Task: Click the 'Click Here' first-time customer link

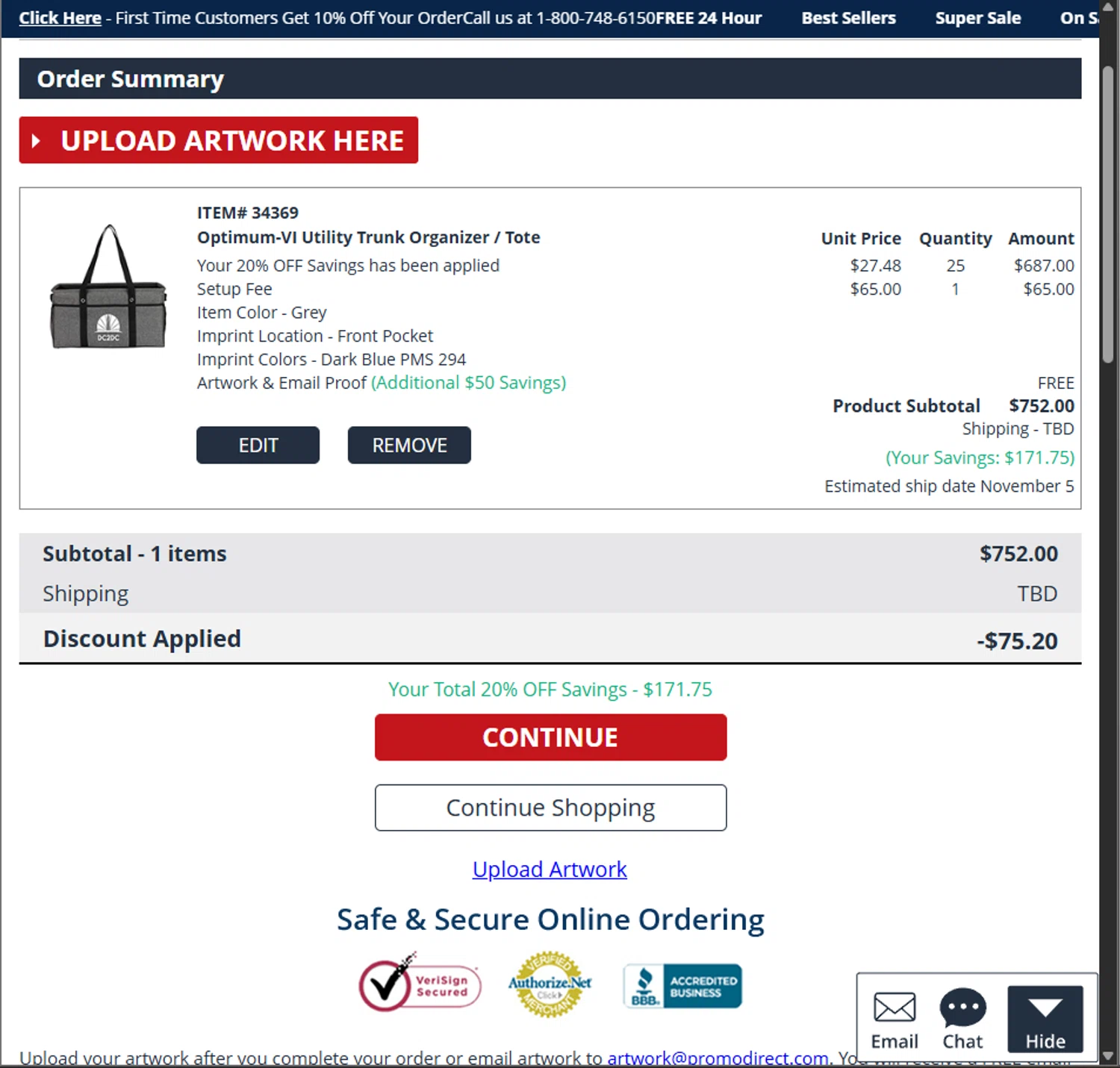Action: pyautogui.click(x=60, y=18)
